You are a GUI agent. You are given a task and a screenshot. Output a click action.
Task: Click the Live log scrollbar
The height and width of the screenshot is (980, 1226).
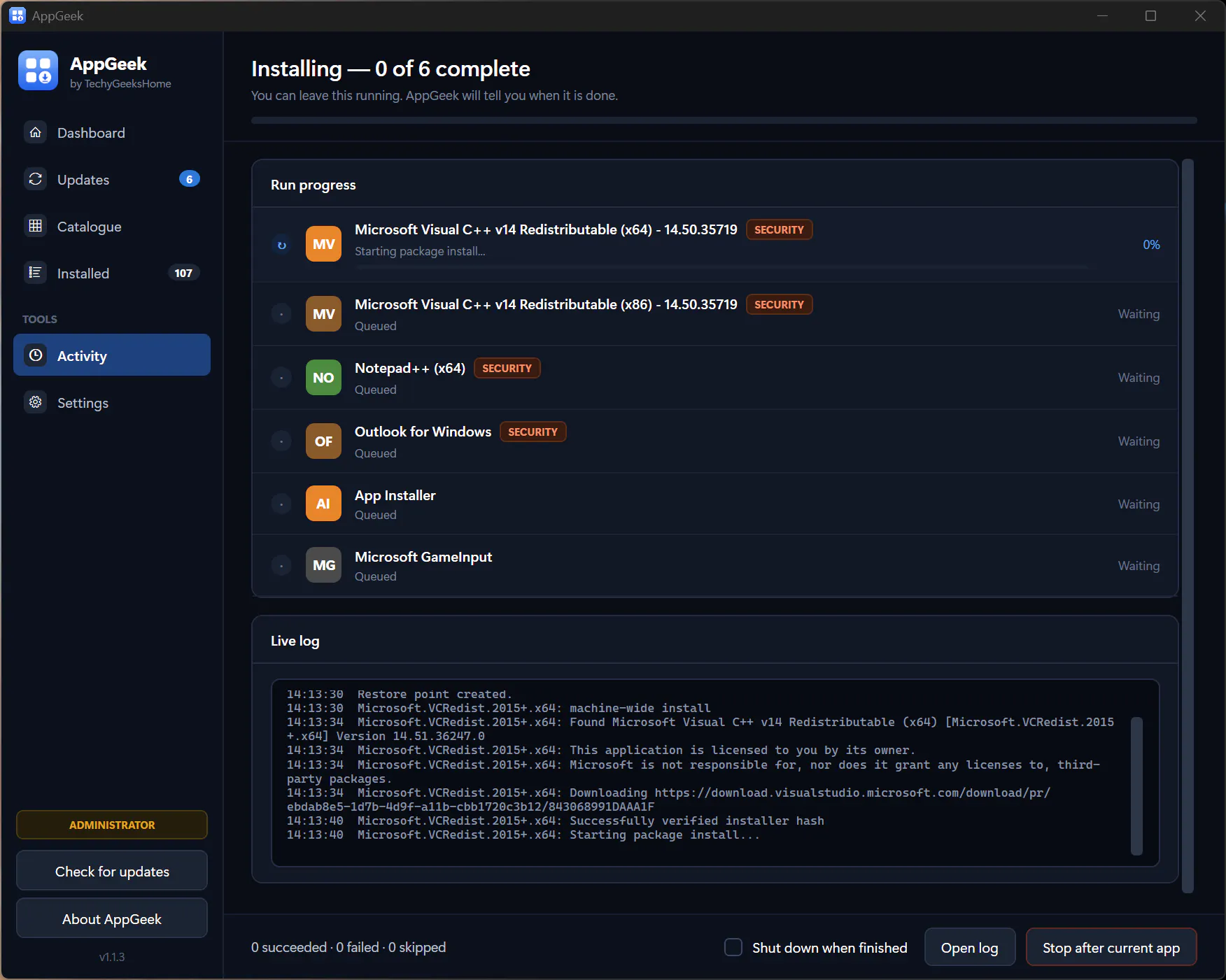[1136, 786]
